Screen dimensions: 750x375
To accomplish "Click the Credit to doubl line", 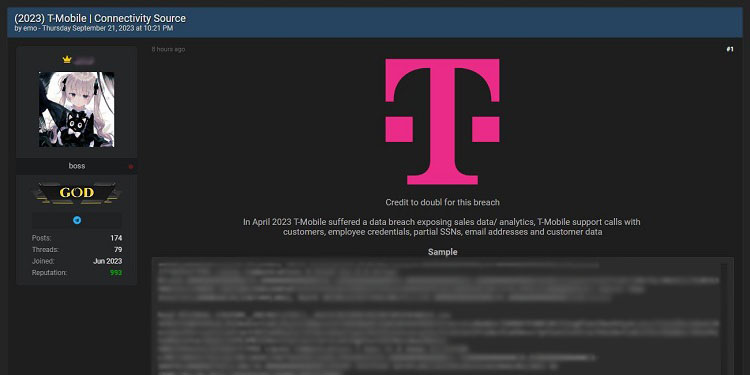I will 442,202.
